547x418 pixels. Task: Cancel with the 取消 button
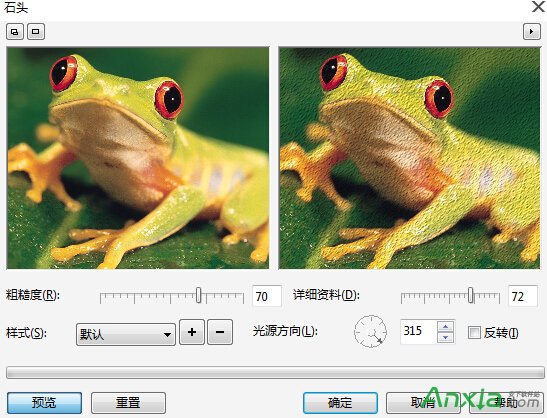[423, 403]
